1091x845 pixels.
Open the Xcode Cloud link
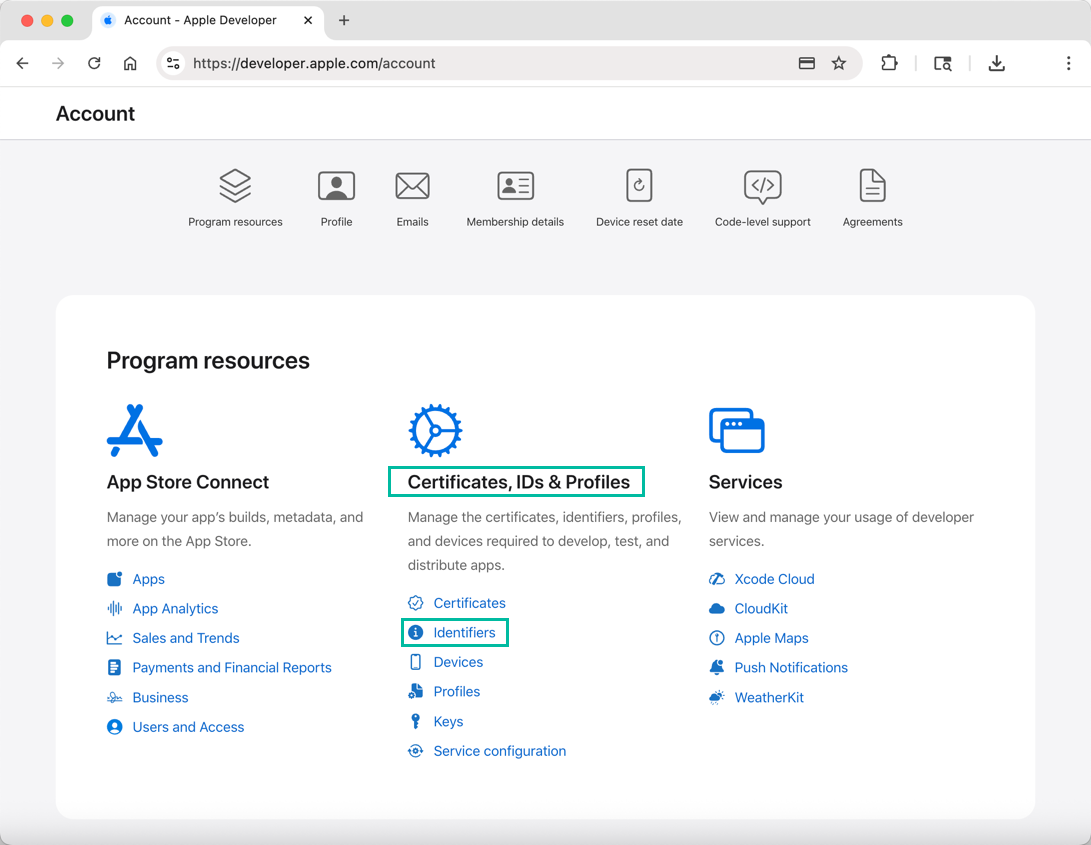point(774,579)
